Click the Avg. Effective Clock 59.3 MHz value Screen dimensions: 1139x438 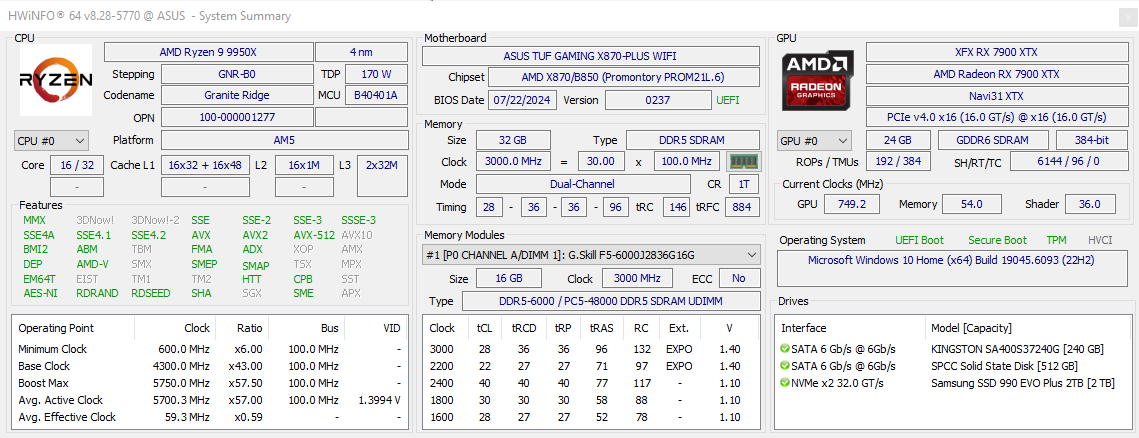pyautogui.click(x=187, y=417)
